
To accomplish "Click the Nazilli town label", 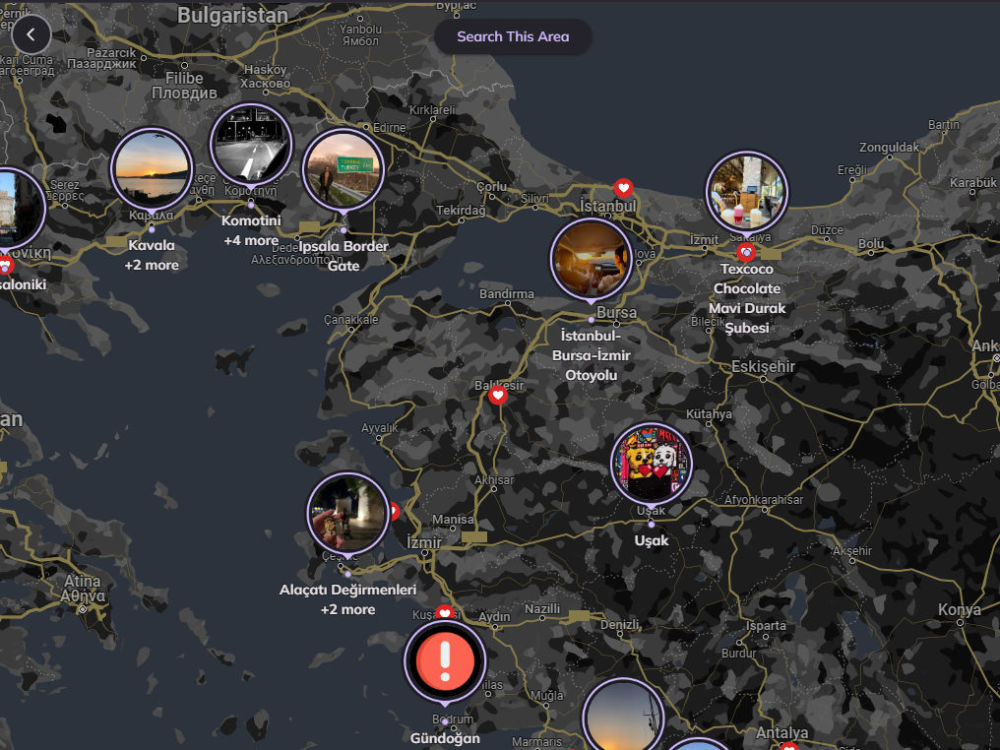I will click(542, 608).
